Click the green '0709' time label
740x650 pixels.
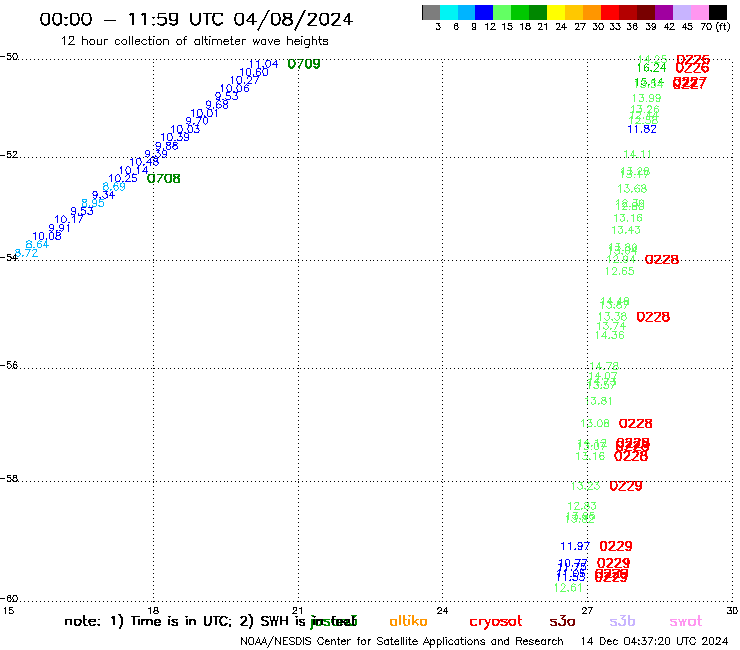[304, 64]
